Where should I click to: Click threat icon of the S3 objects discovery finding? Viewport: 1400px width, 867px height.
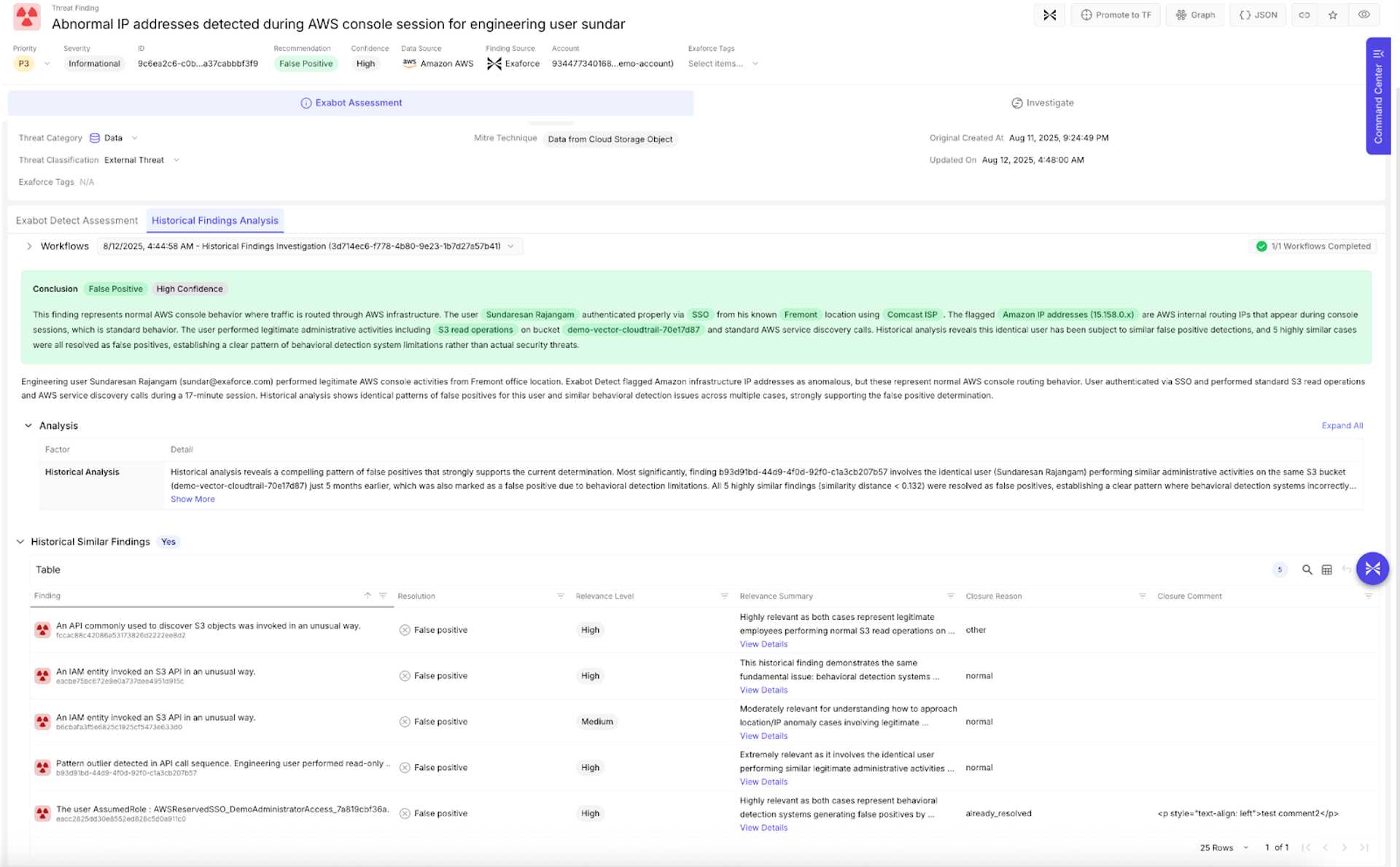(x=42, y=630)
